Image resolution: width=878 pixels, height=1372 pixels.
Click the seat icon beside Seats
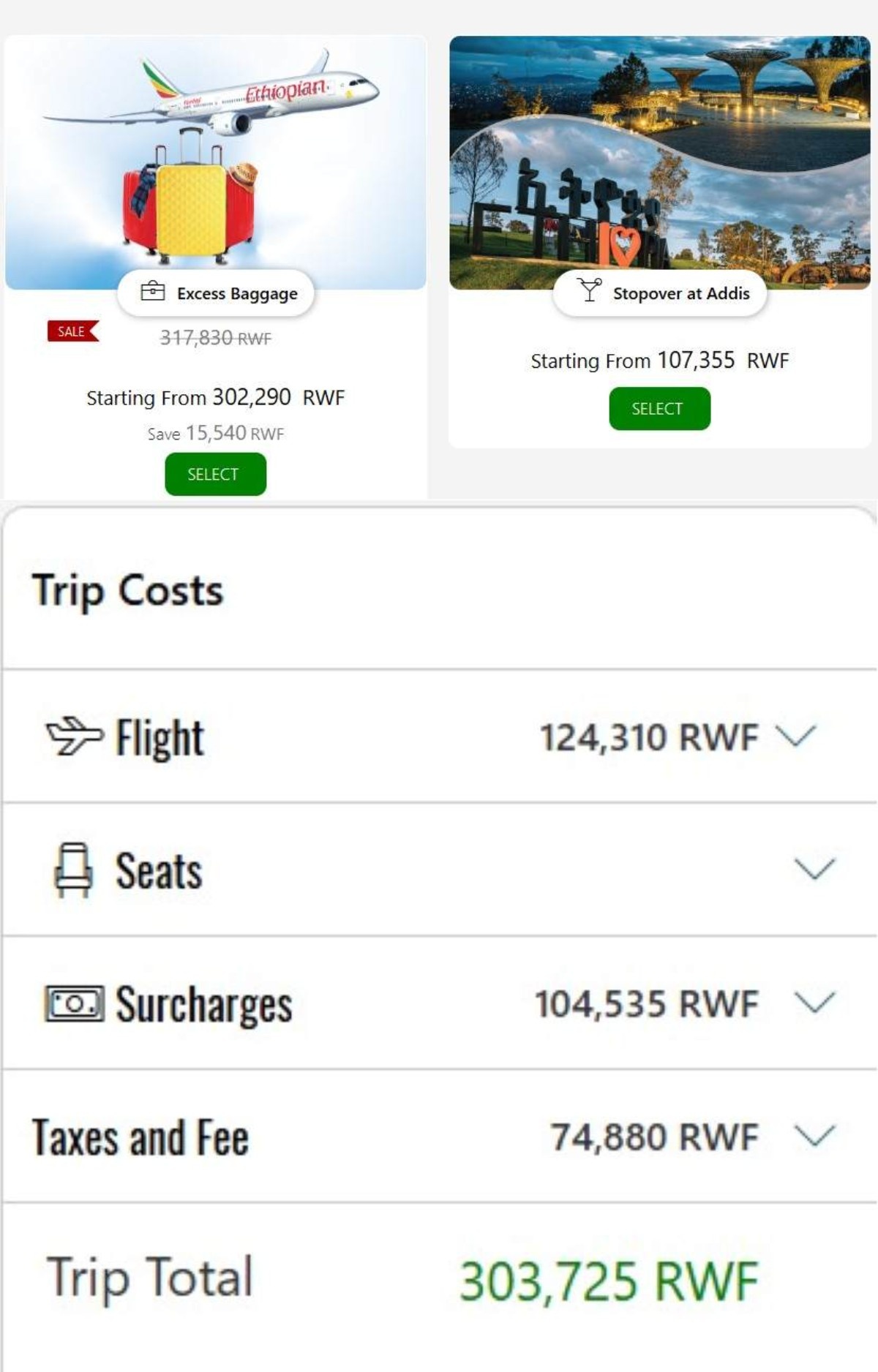coord(73,870)
